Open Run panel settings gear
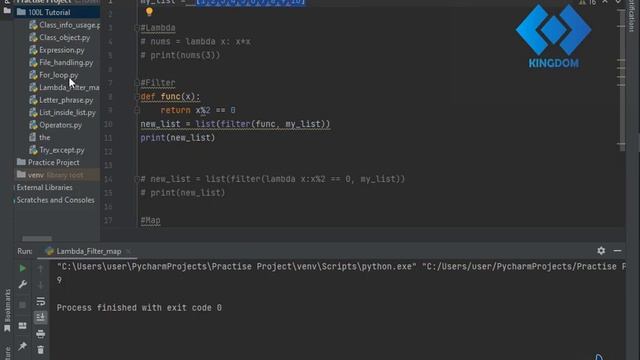 point(601,251)
